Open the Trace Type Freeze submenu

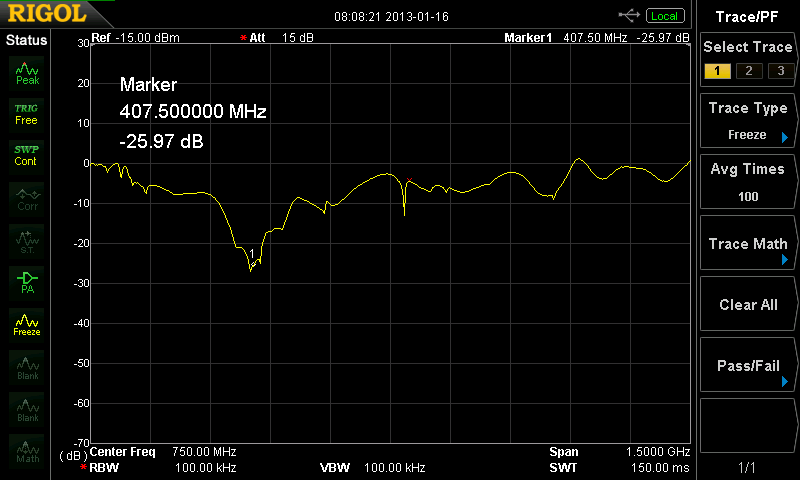click(x=747, y=121)
